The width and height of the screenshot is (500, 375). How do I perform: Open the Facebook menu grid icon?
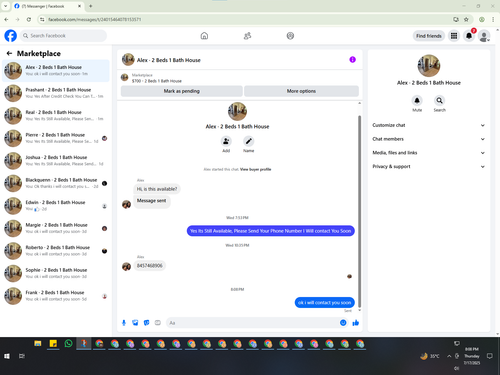point(454,36)
